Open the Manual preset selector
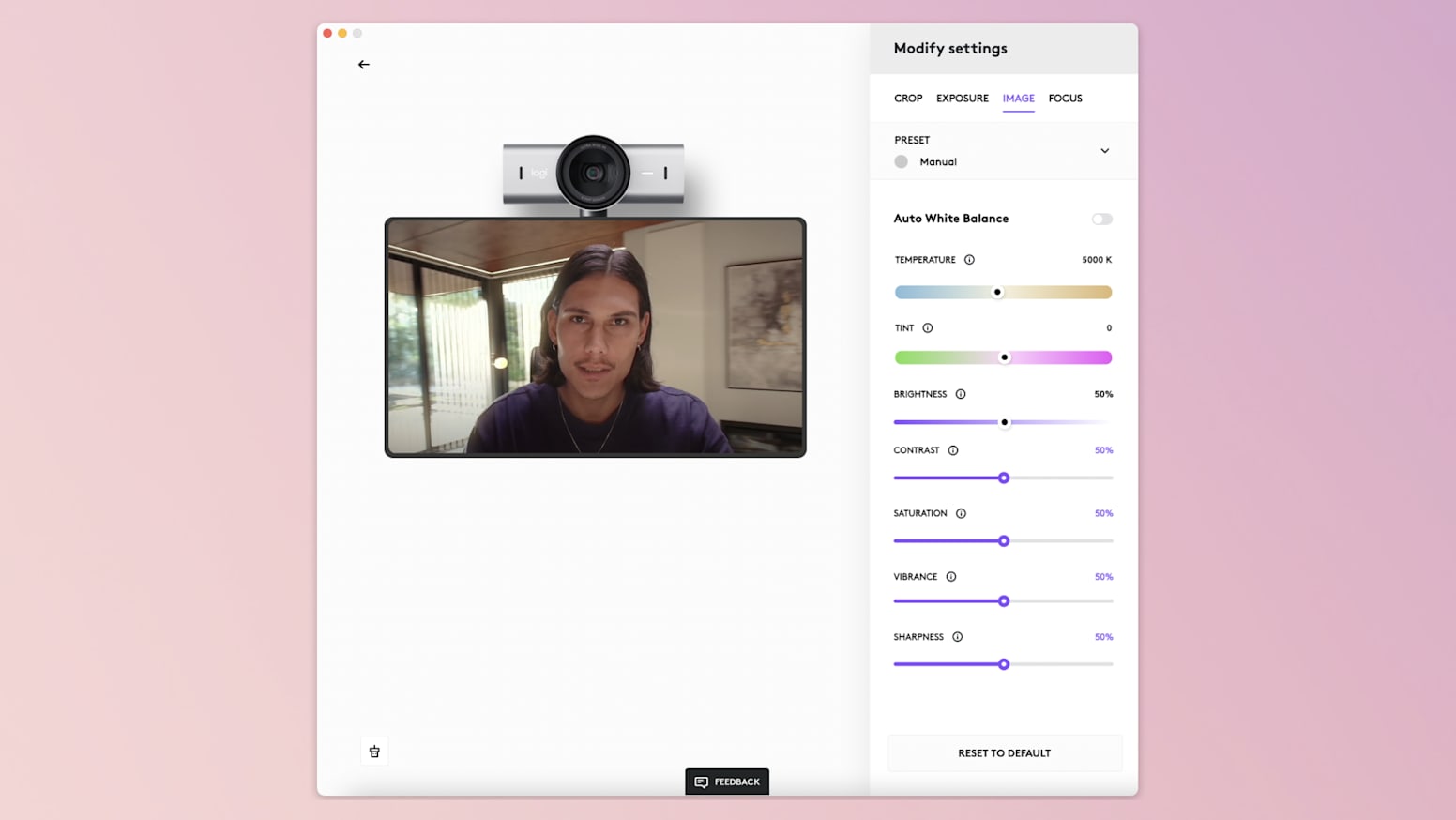 tap(937, 162)
